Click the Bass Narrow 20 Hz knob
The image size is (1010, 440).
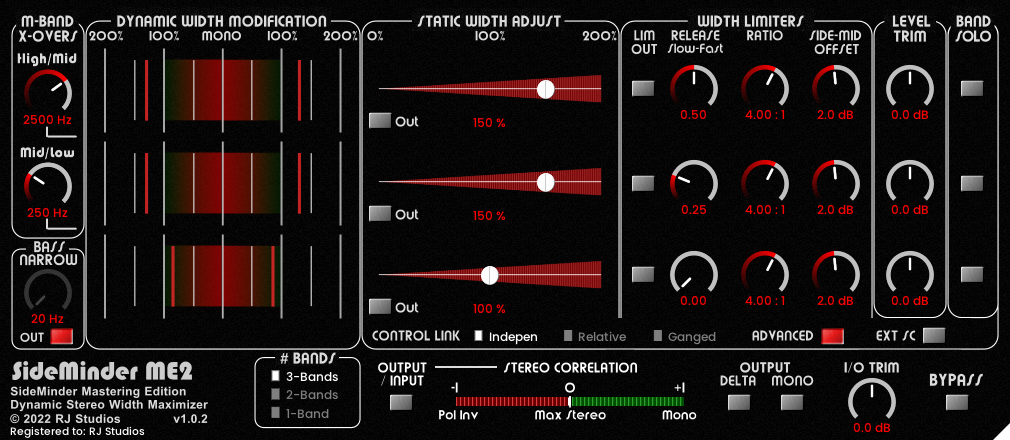[x=47, y=292]
